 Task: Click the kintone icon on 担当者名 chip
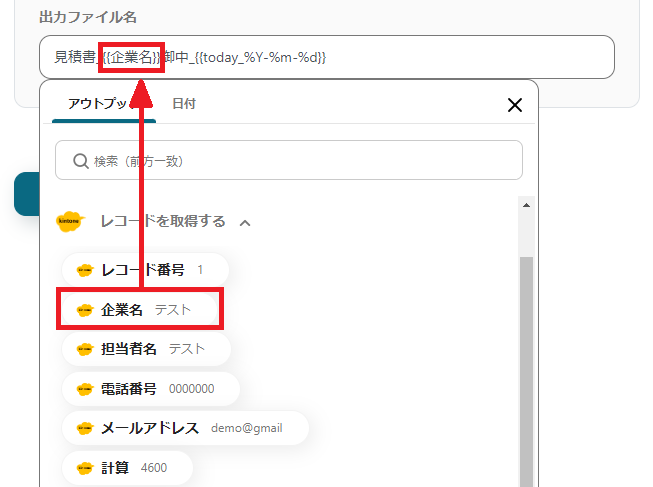tap(85, 349)
